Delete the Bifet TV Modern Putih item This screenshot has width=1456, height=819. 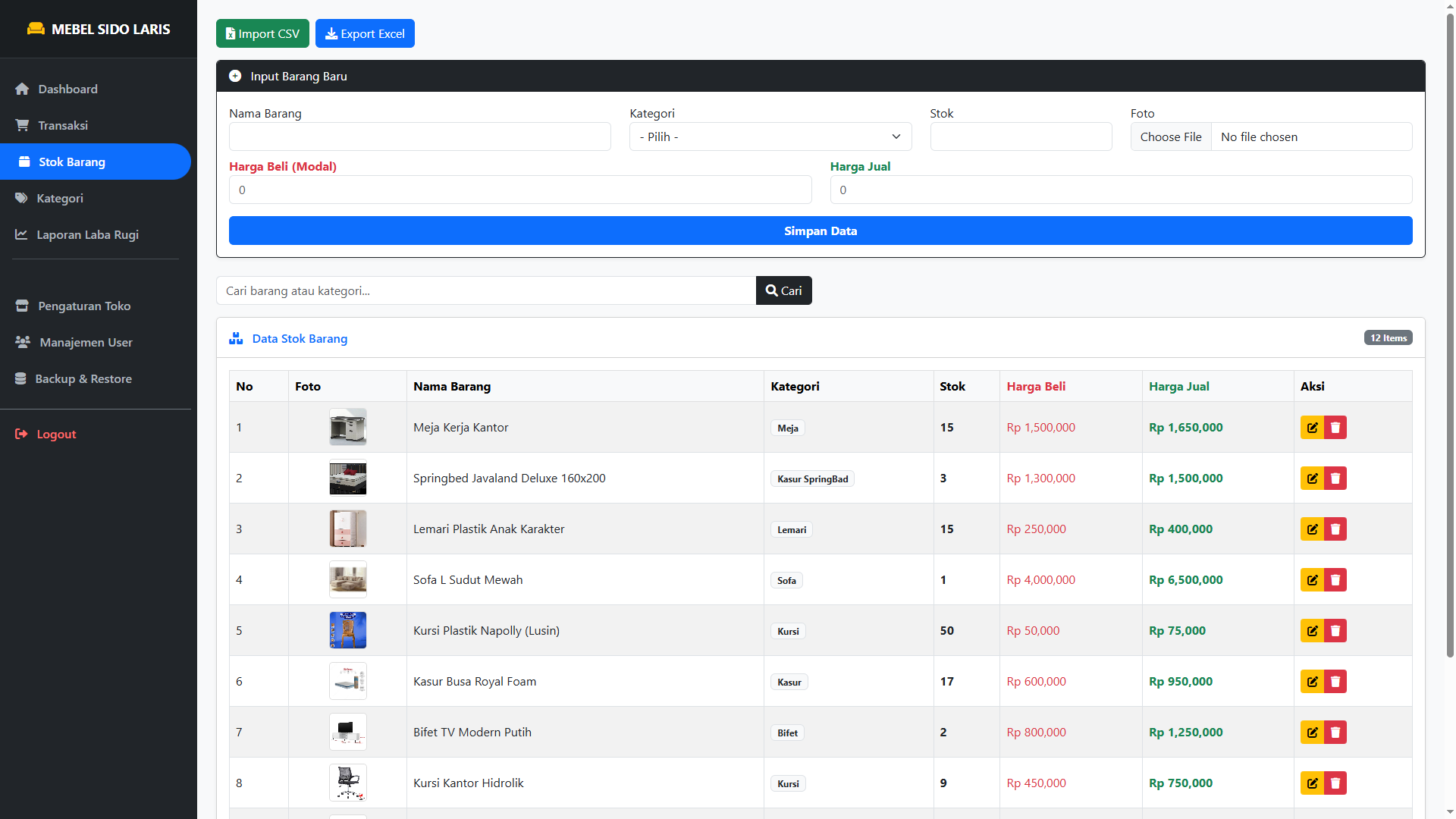point(1335,733)
